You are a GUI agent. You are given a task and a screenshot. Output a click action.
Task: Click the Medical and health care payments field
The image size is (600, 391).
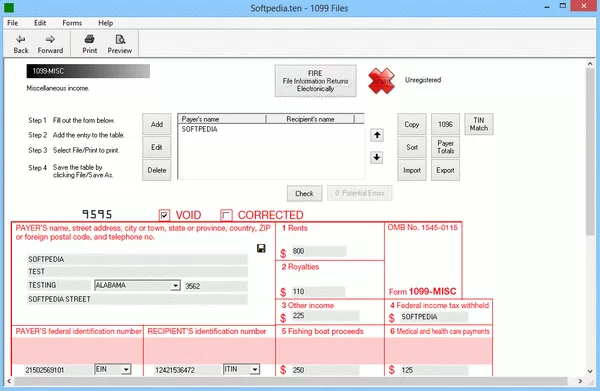[434, 370]
